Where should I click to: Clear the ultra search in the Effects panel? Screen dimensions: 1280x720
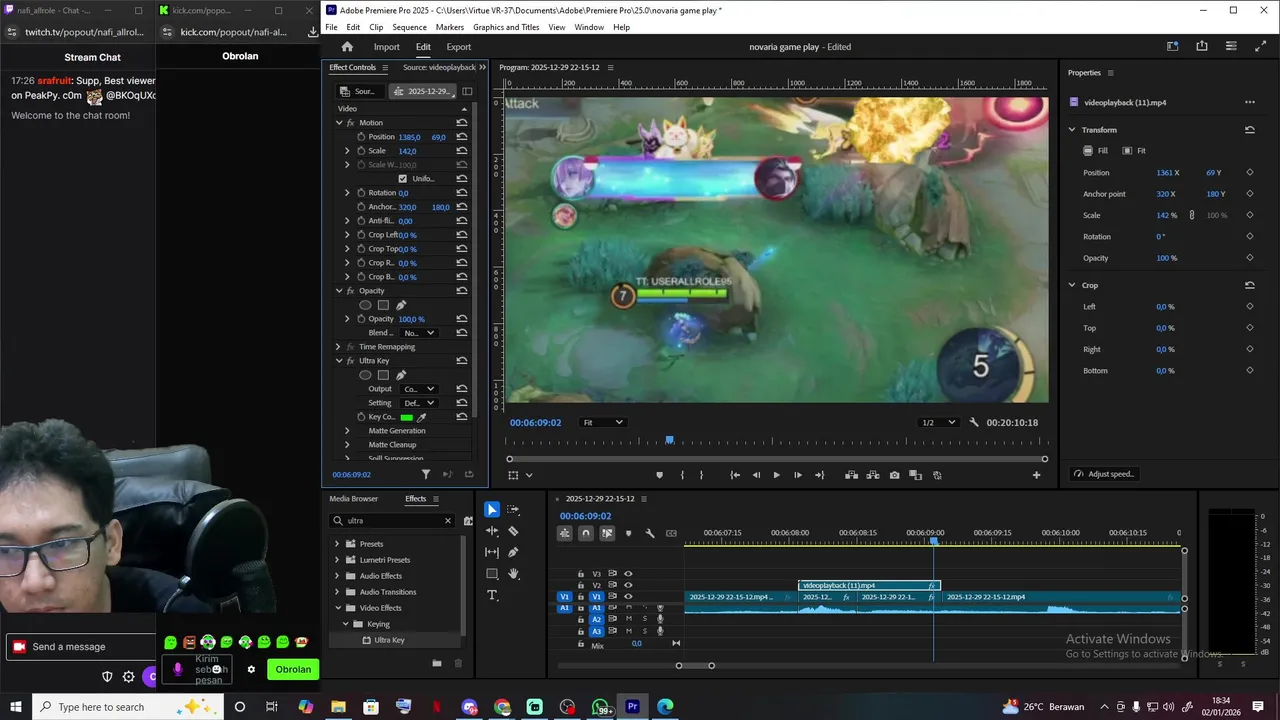pyautogui.click(x=448, y=521)
